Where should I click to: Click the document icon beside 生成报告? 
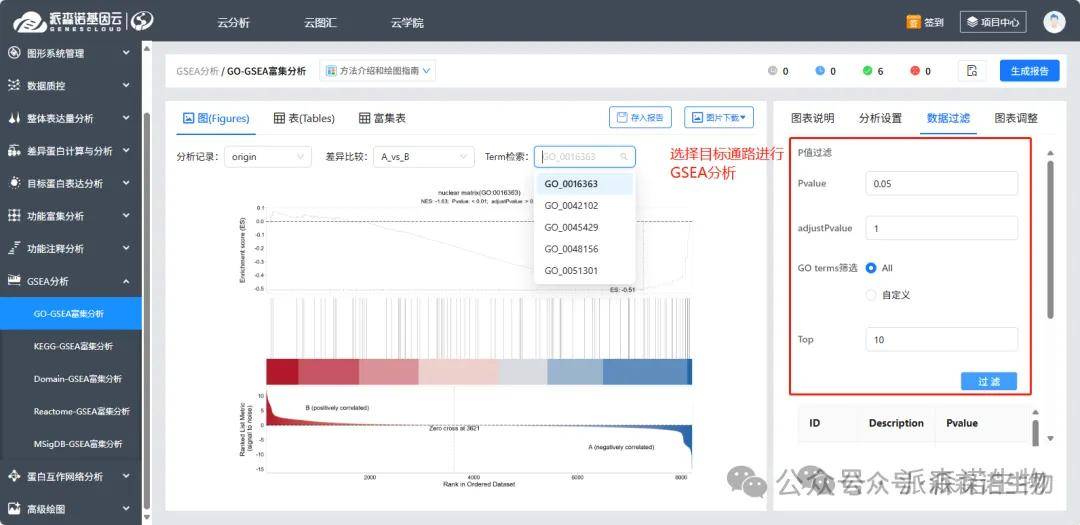click(x=972, y=71)
